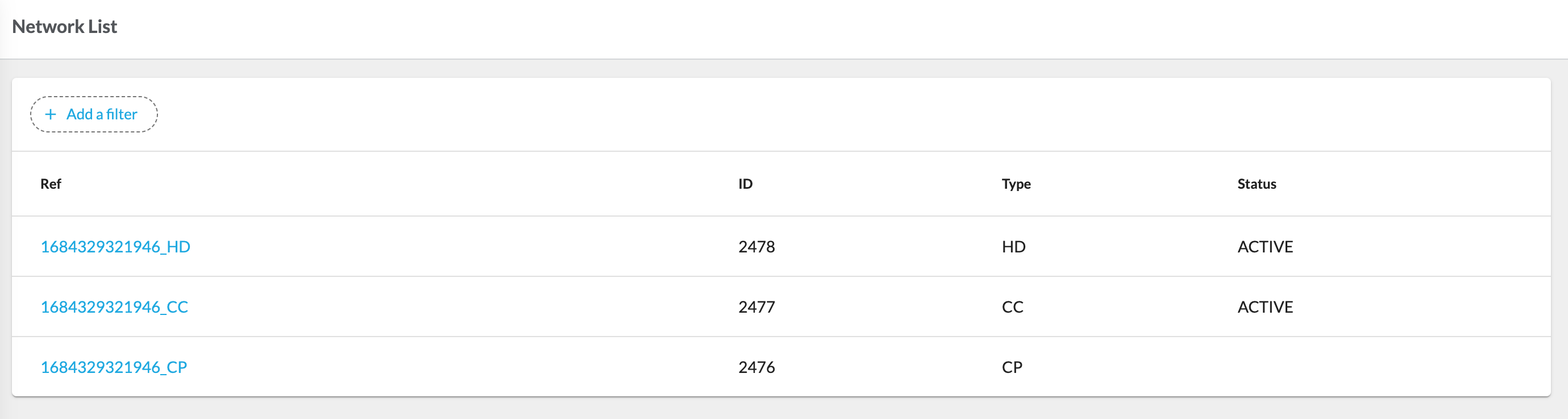Sort the table by the Type column
The height and width of the screenshot is (419, 1568).
1015,184
